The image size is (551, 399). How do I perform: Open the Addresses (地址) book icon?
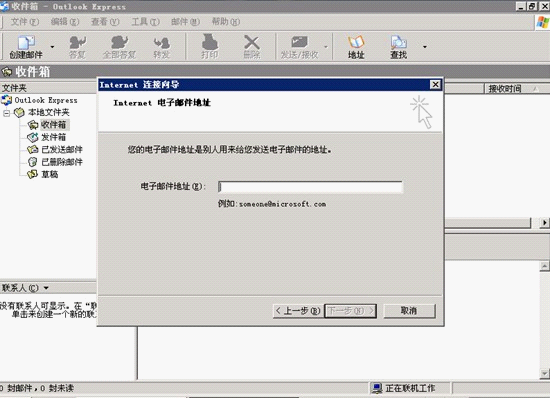pyautogui.click(x=356, y=47)
